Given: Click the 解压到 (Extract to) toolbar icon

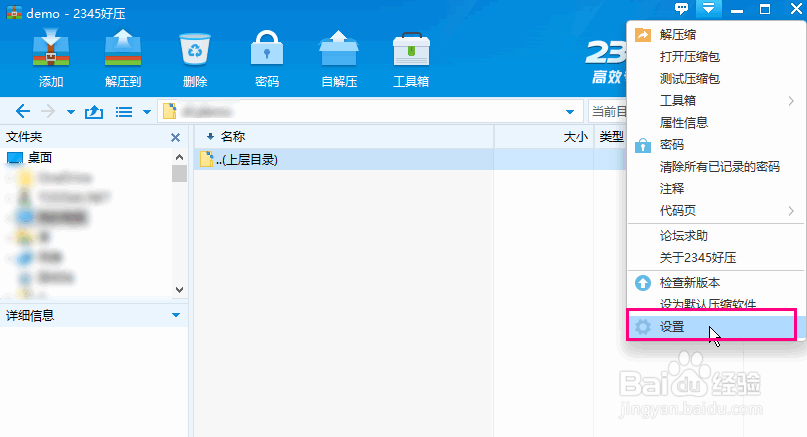Looking at the screenshot, I should (122, 48).
